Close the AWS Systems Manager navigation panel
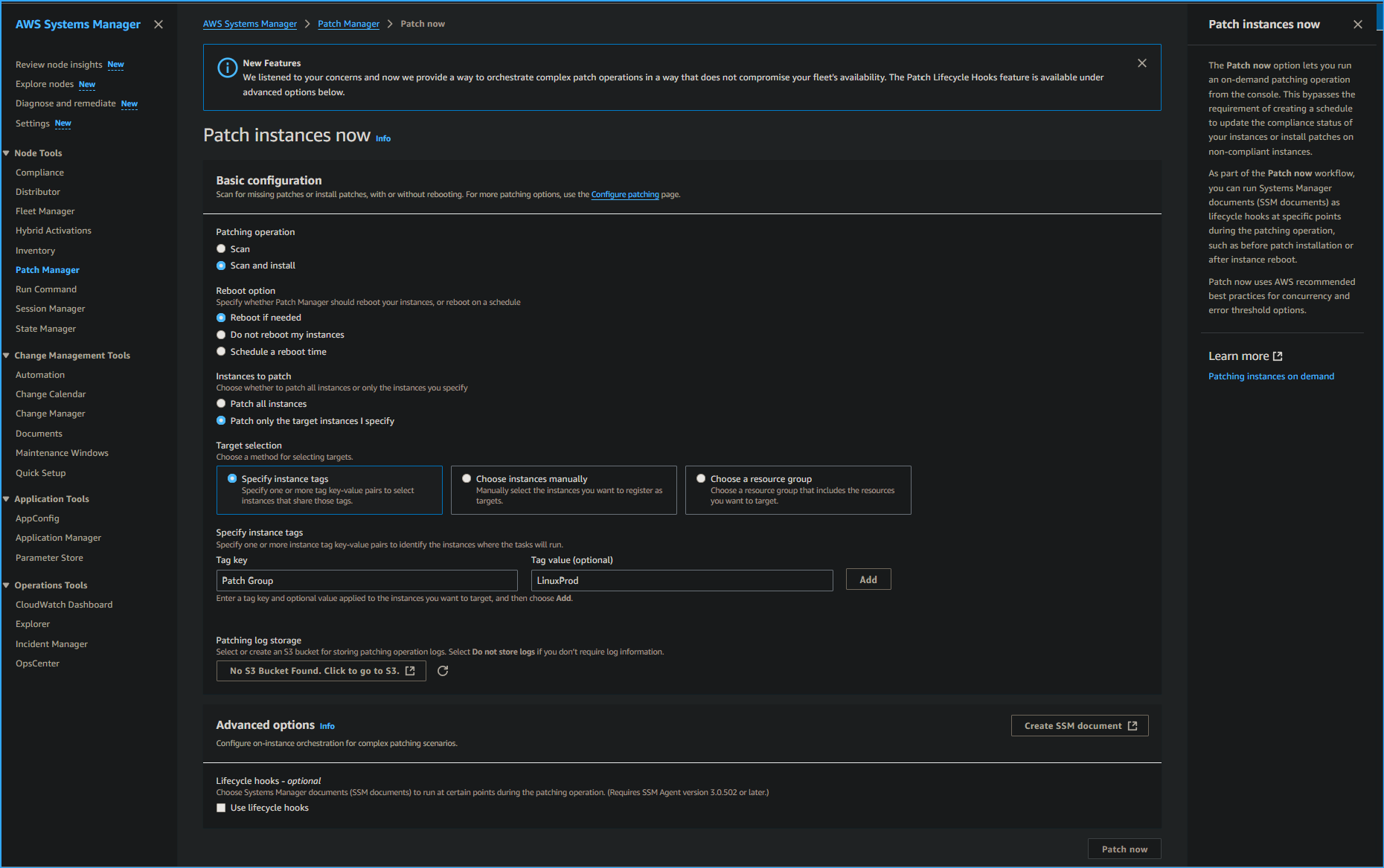This screenshot has width=1384, height=868. (x=158, y=24)
